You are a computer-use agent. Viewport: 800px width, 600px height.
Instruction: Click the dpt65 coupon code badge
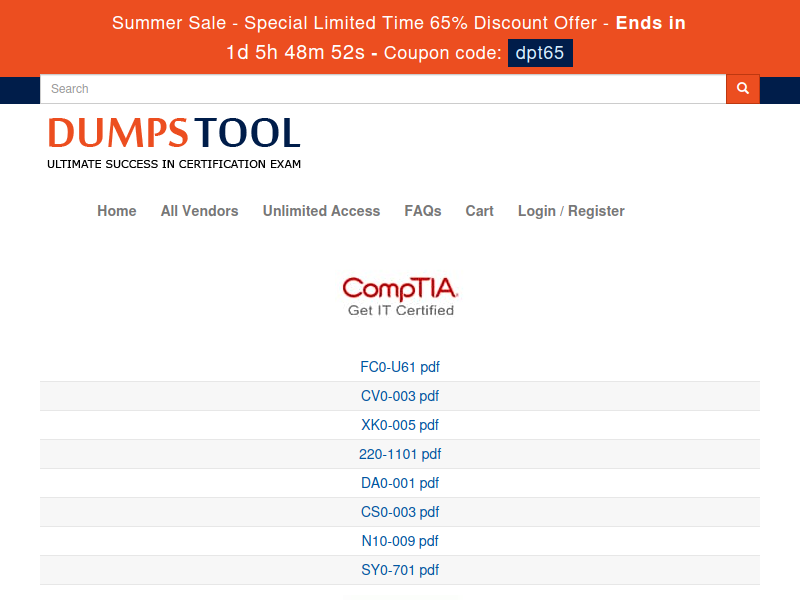(540, 53)
